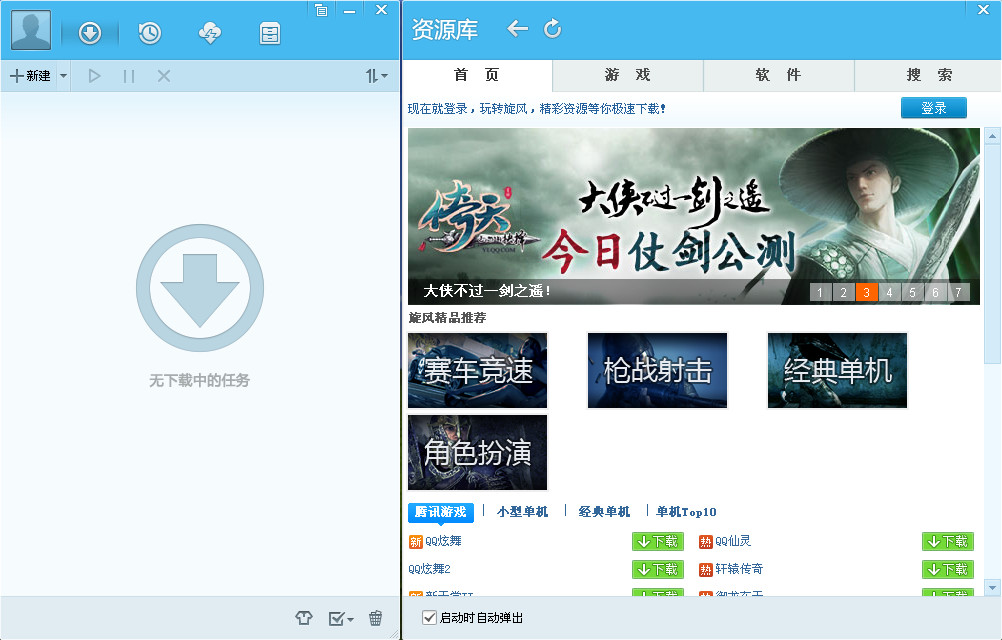Select banner page 6
The width and height of the screenshot is (1002, 640).
pos(936,292)
